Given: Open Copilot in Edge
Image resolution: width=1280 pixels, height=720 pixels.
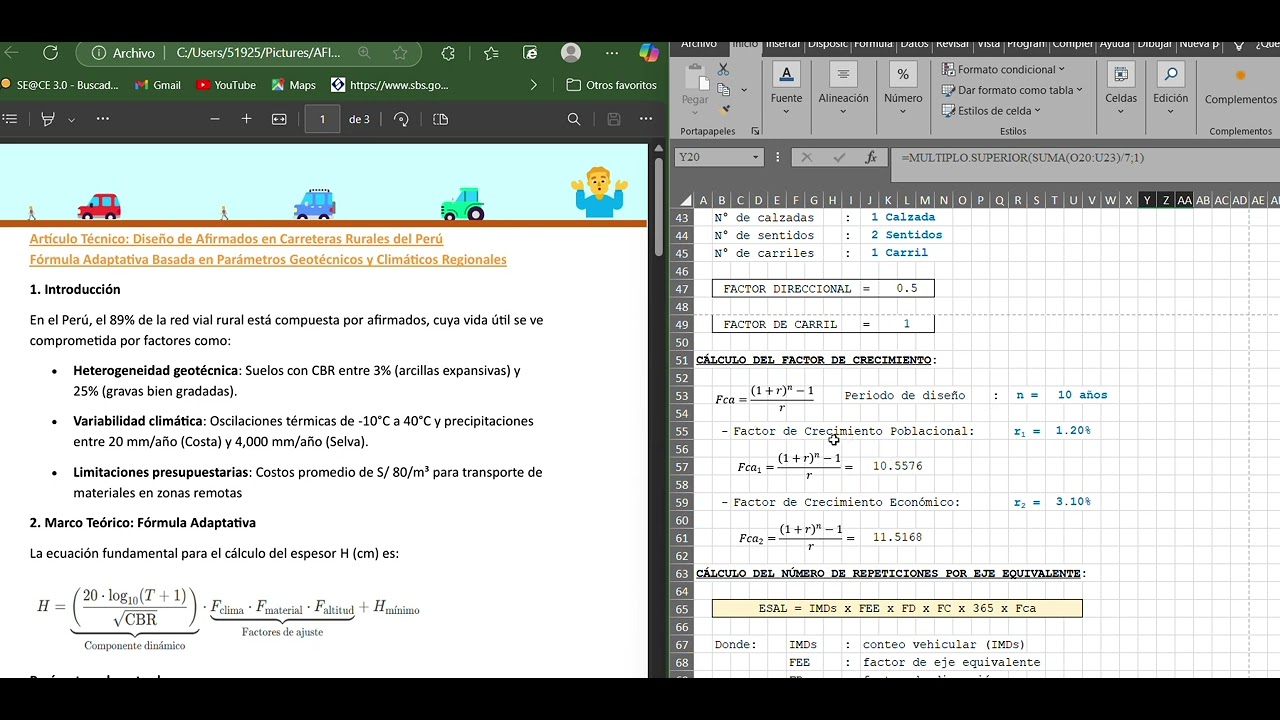Looking at the screenshot, I should point(648,53).
